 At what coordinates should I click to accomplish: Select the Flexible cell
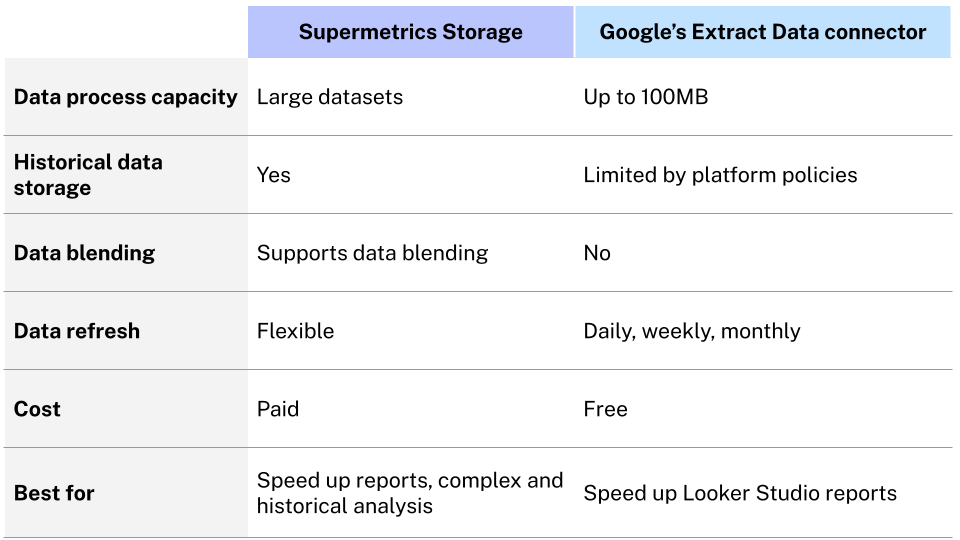coord(295,331)
